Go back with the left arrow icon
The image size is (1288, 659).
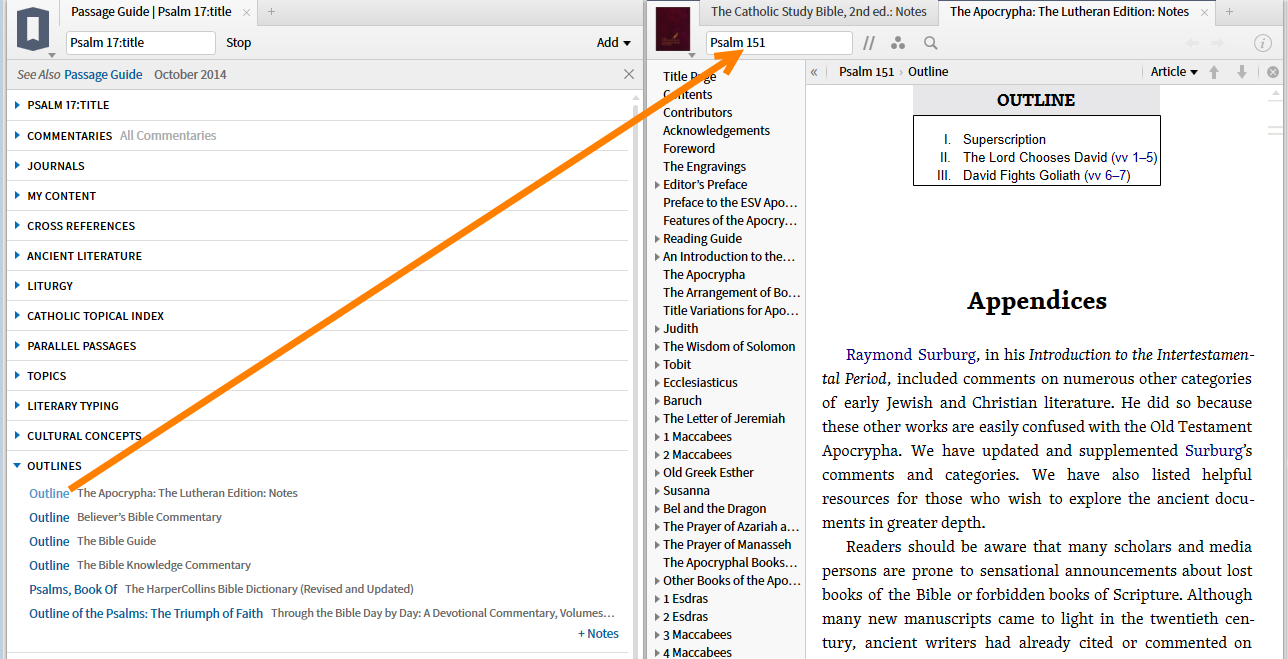[x=1191, y=43]
